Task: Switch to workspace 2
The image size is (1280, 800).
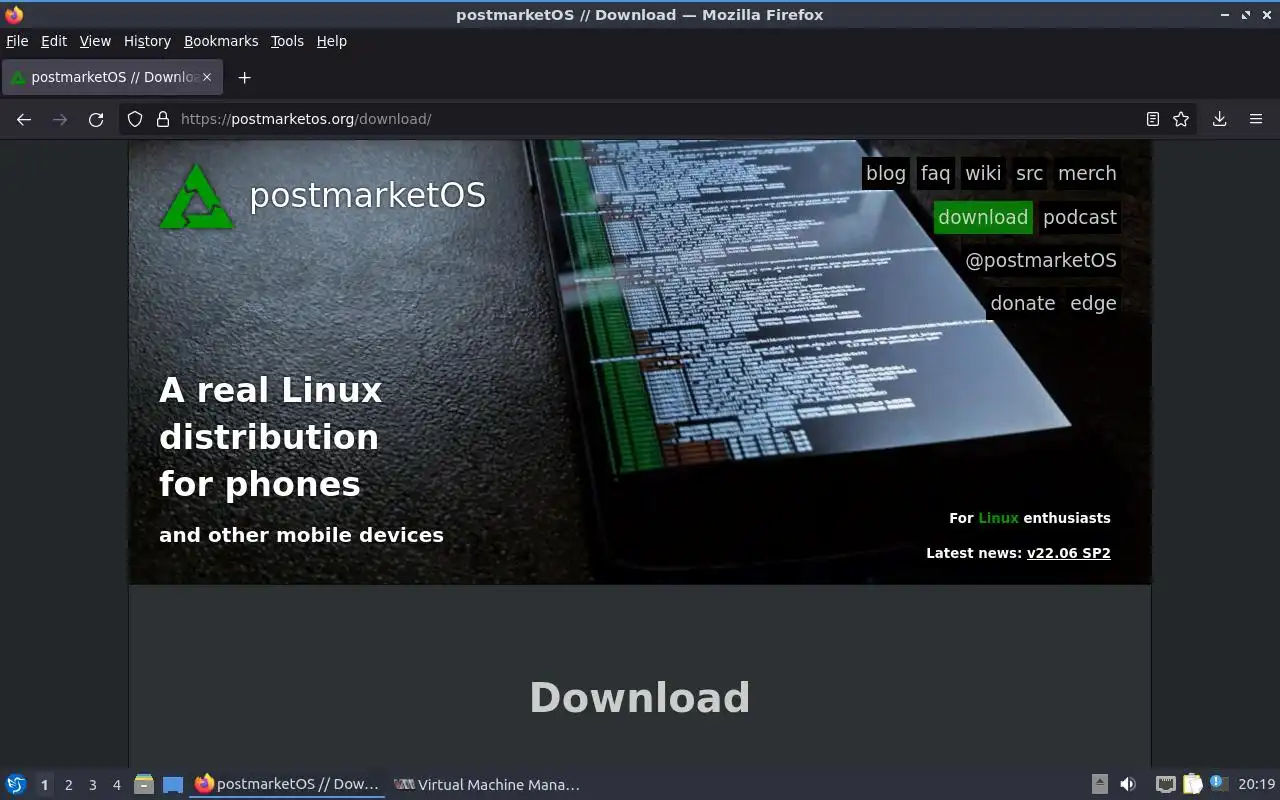Action: point(68,785)
